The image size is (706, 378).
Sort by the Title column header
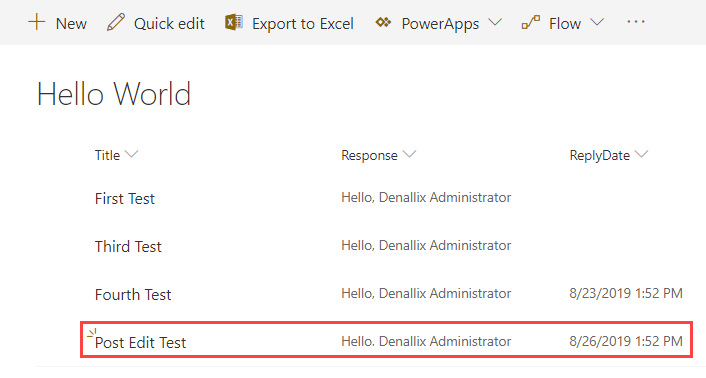pos(107,155)
